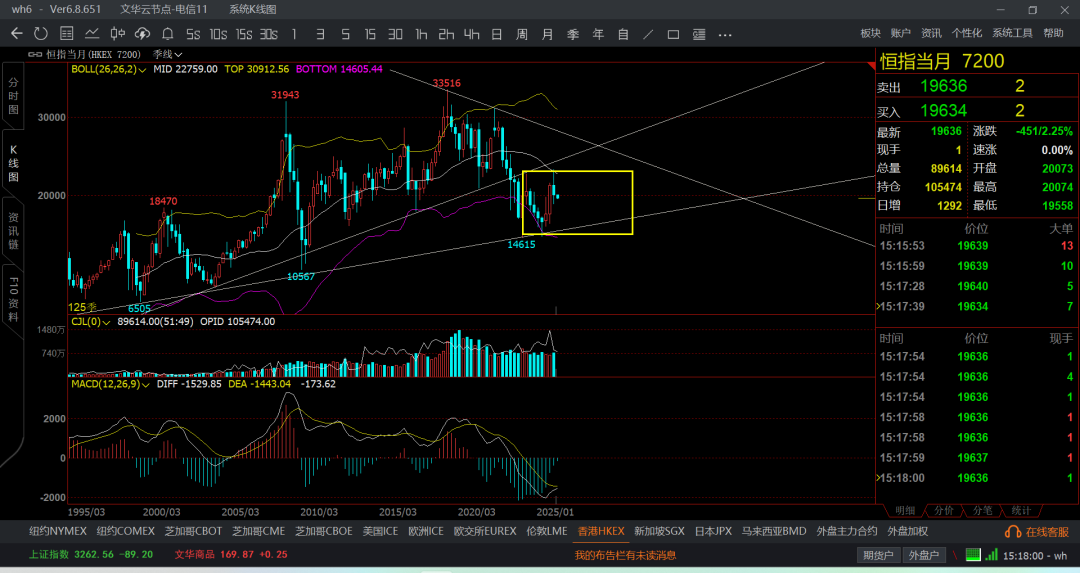Open the 帮助 menu

1053,33
